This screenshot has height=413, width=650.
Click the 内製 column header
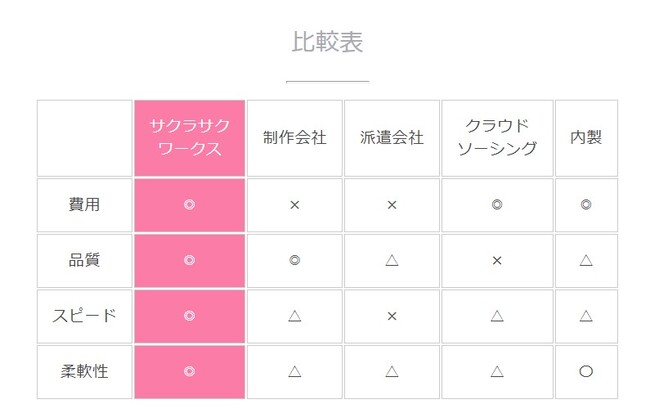pyautogui.click(x=586, y=138)
